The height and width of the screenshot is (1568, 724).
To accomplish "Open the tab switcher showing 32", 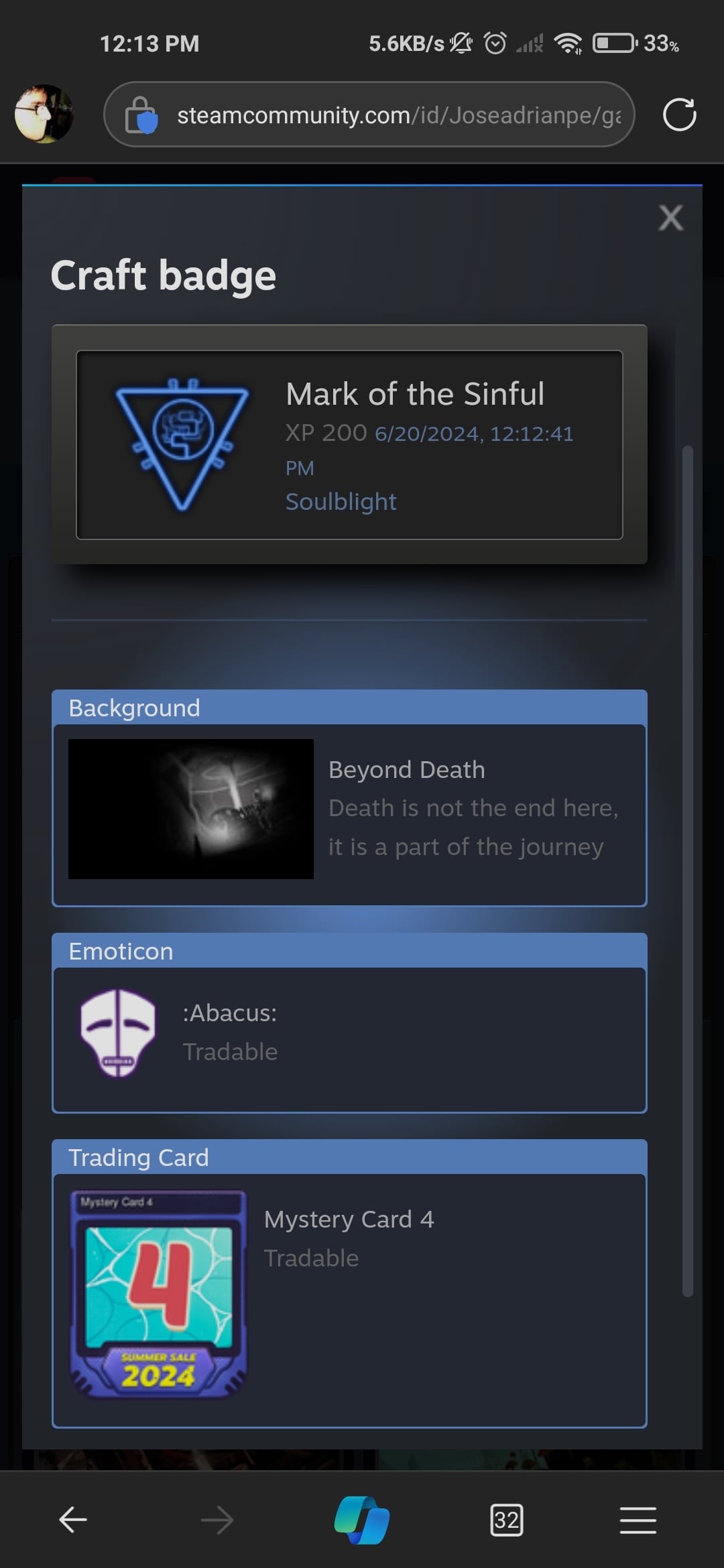I will pyautogui.click(x=507, y=1520).
